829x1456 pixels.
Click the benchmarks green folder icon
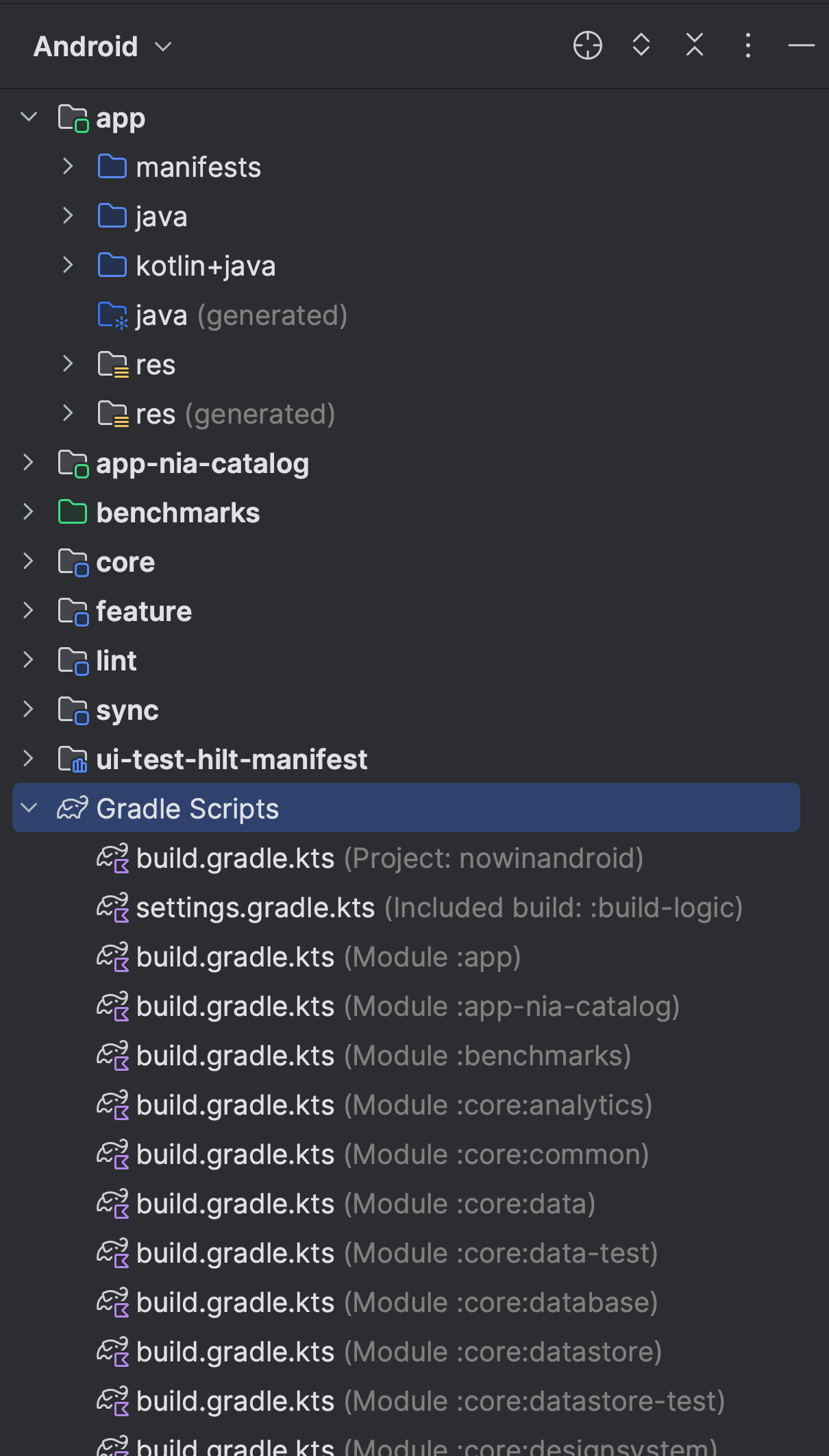point(73,512)
